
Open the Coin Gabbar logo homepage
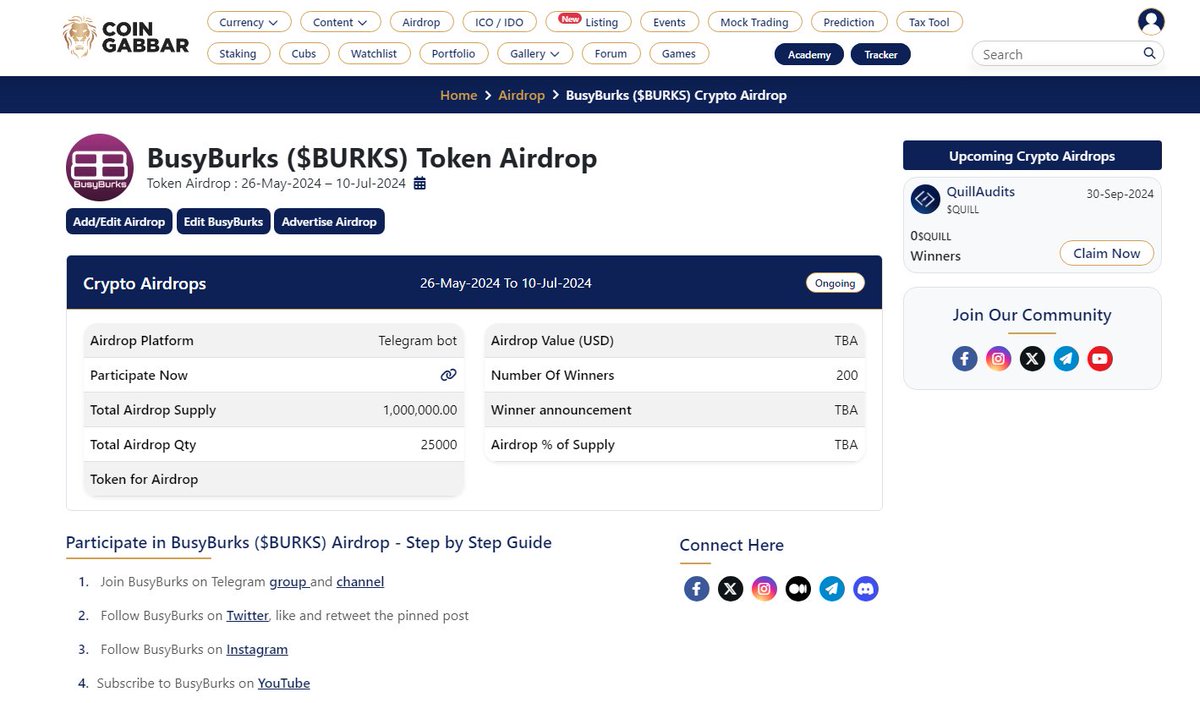tap(126, 37)
